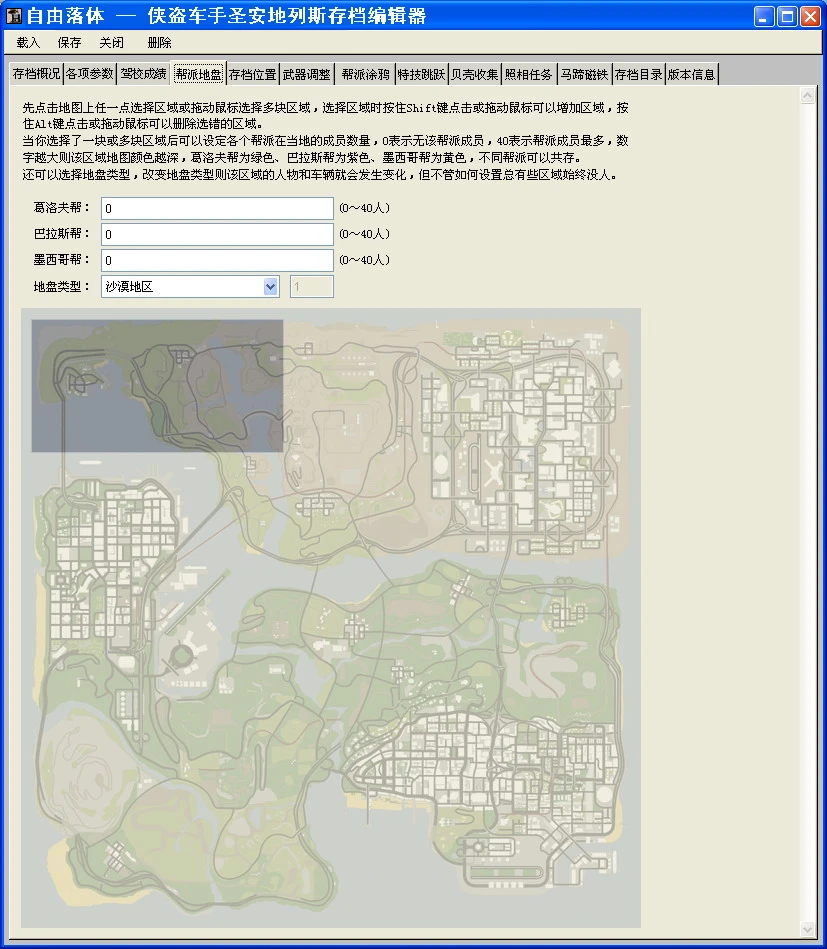Switch to the 贝壳收集 tab
827x949 pixels.
point(475,74)
